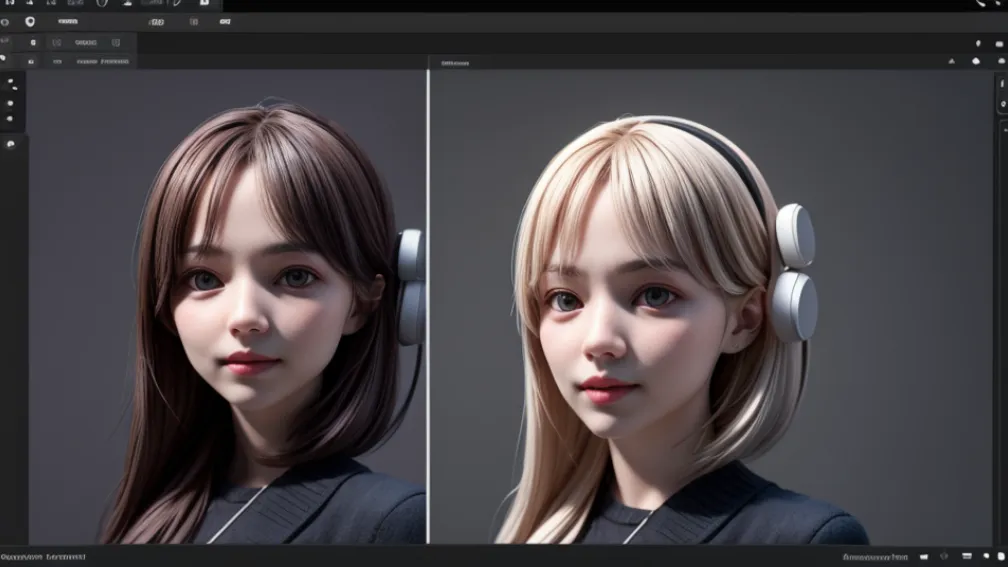This screenshot has width=1008, height=567.
Task: Select the second tool in the left sidebar
Action: (11, 102)
